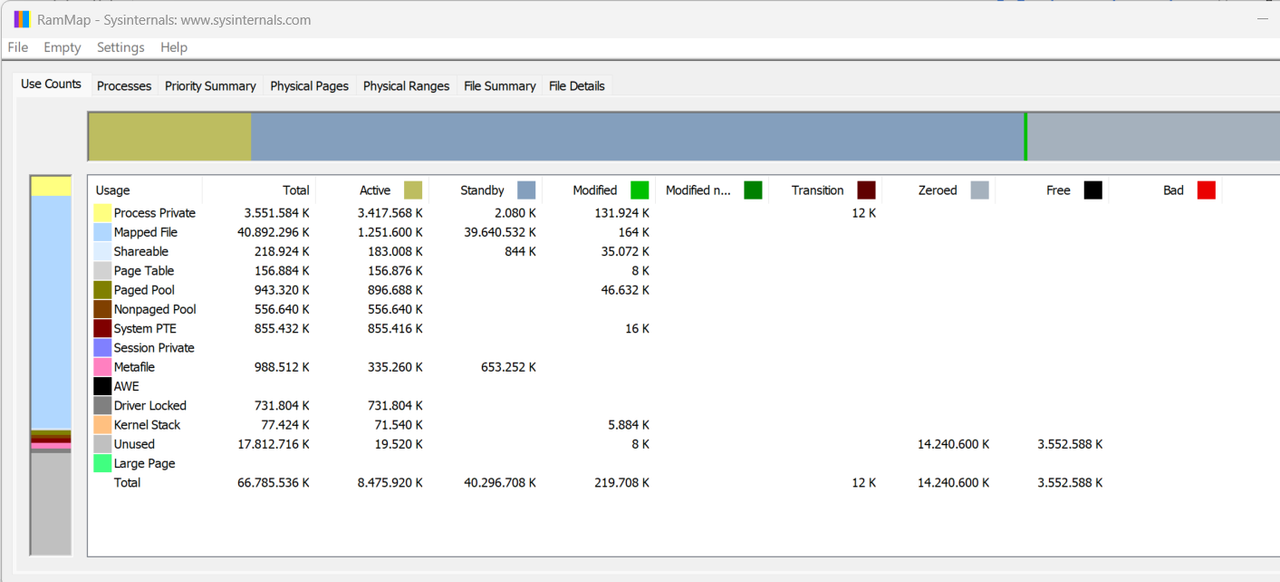This screenshot has height=582, width=1280.
Task: Open the File Details tab
Action: (577, 86)
